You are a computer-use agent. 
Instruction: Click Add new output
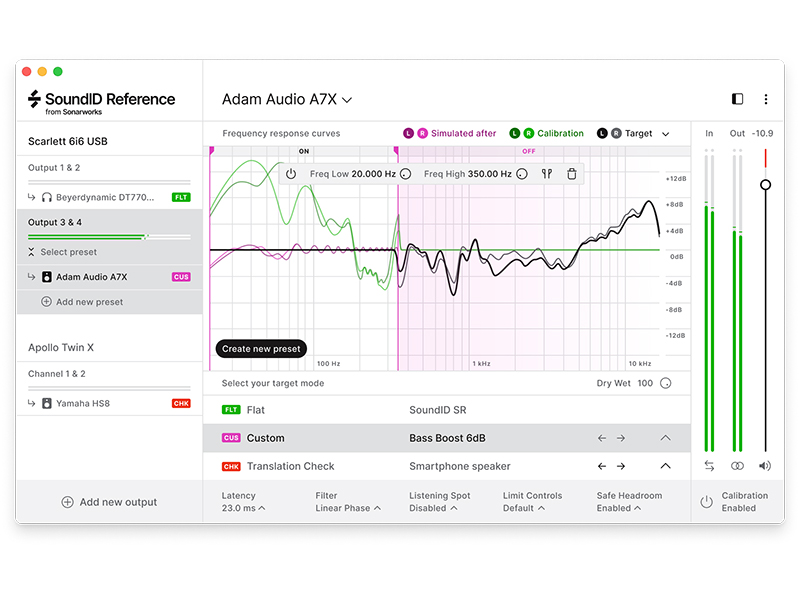[x=109, y=502]
